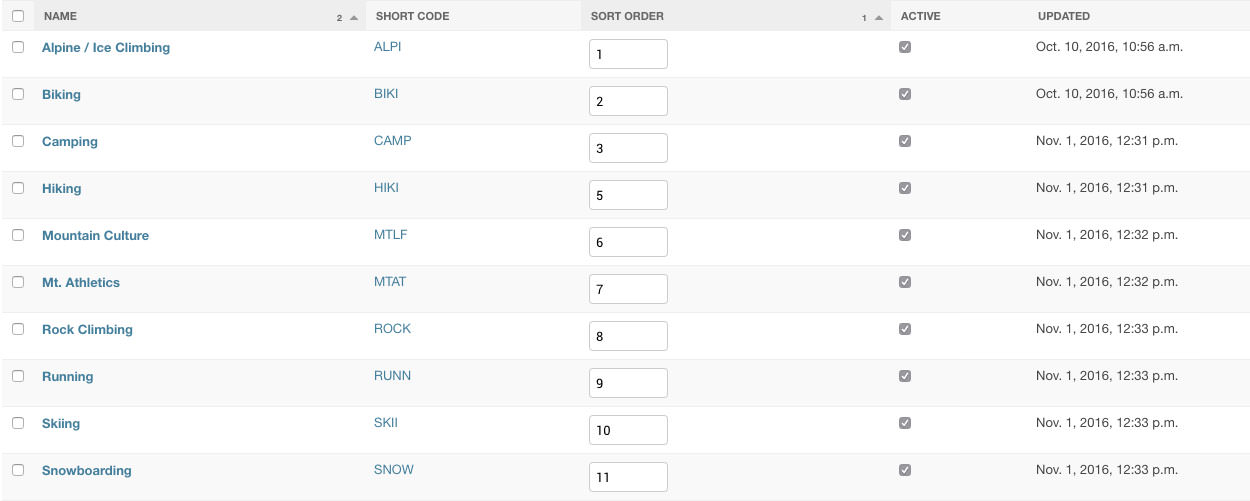The width and height of the screenshot is (1250, 501).
Task: Toggle the select-all checkbox in header
Action: click(x=18, y=16)
